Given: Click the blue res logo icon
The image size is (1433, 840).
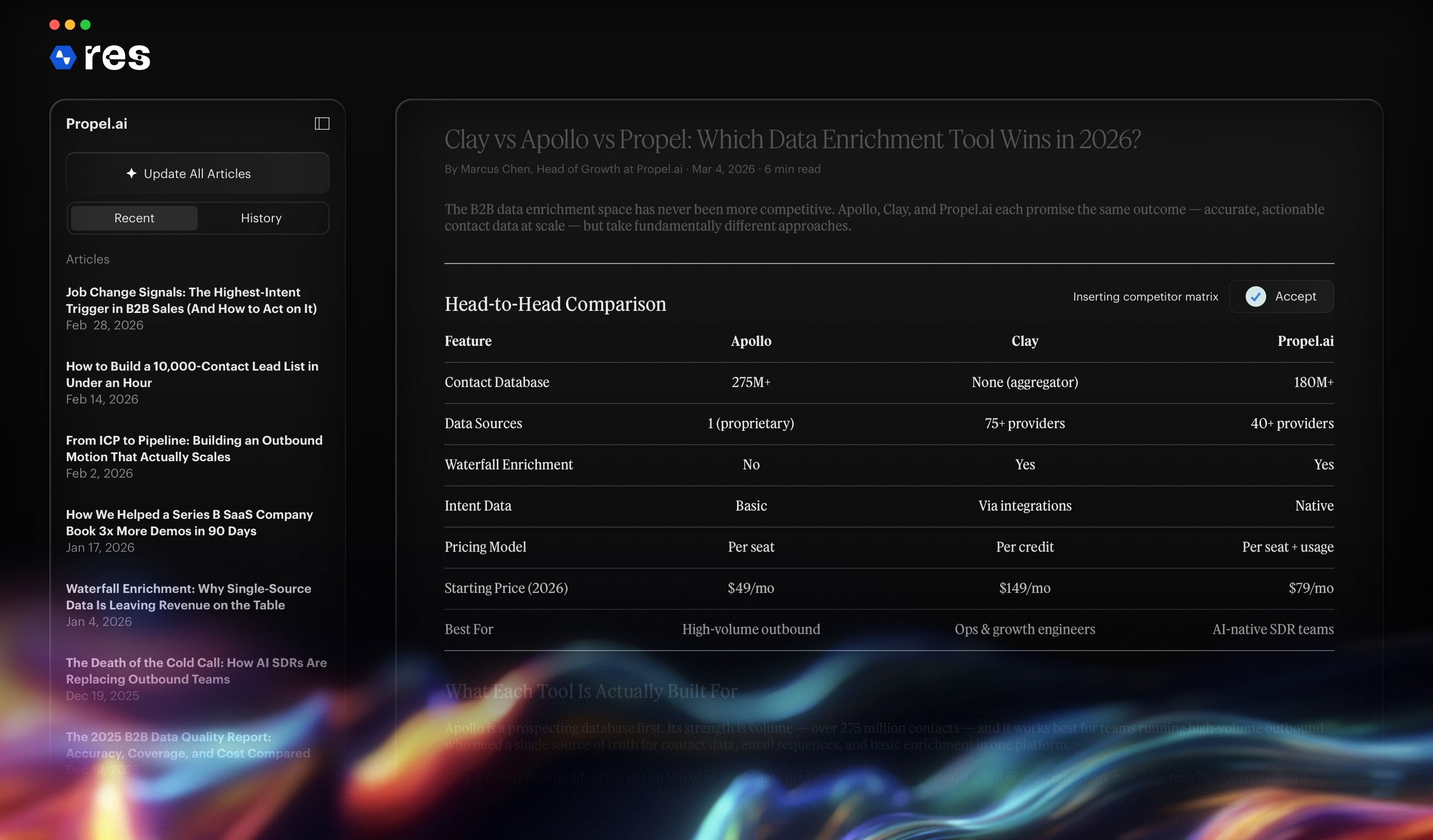Looking at the screenshot, I should [x=63, y=58].
